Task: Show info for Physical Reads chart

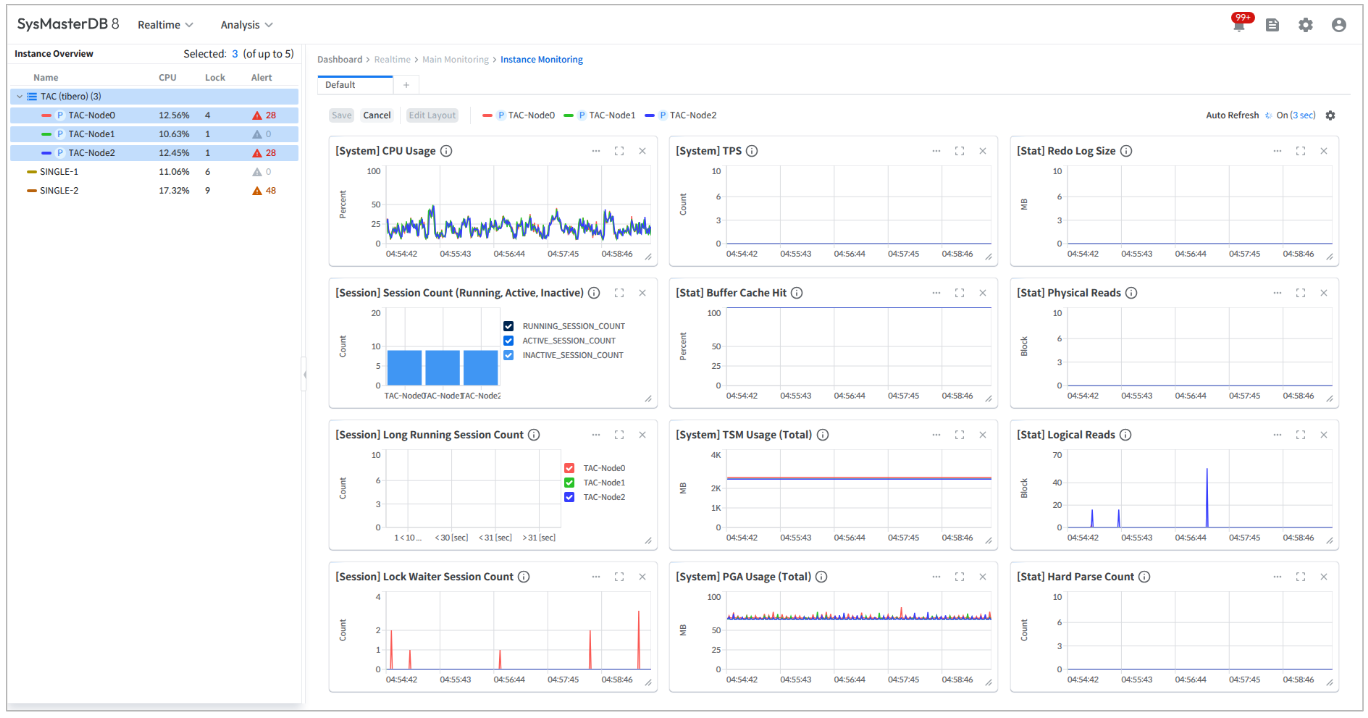Action: coord(1131,293)
